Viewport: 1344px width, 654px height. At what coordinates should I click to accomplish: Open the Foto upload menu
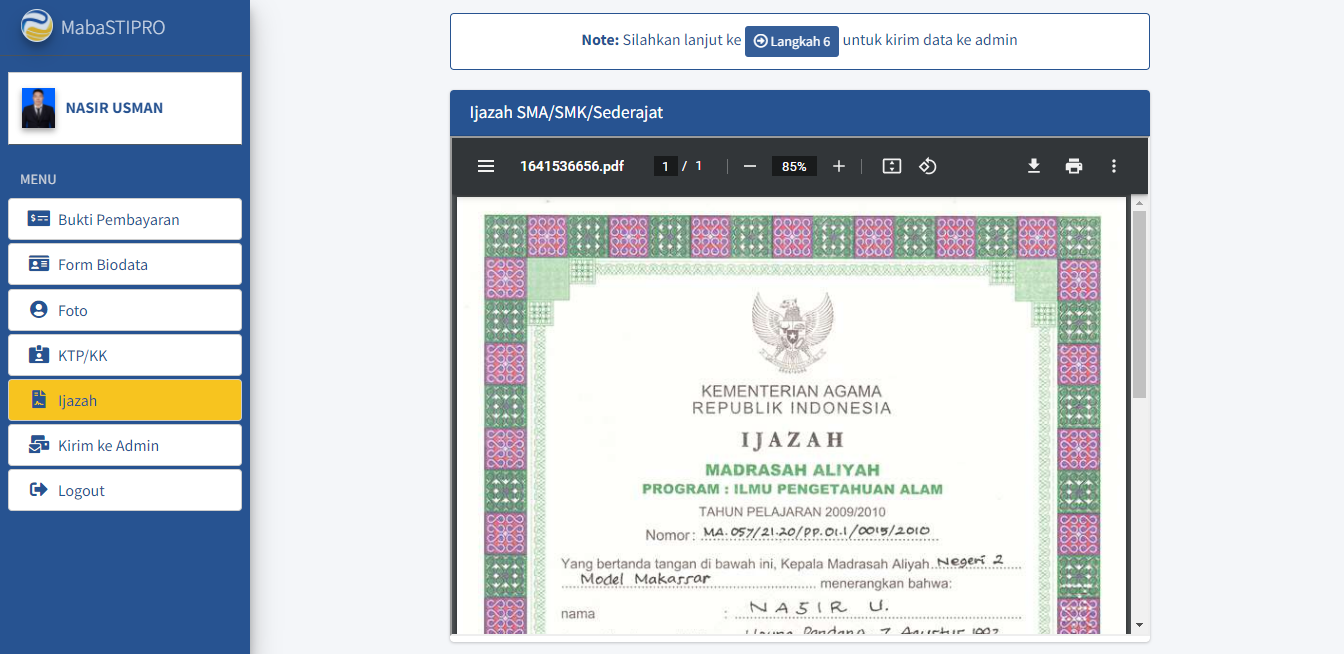pyautogui.click(x=125, y=310)
